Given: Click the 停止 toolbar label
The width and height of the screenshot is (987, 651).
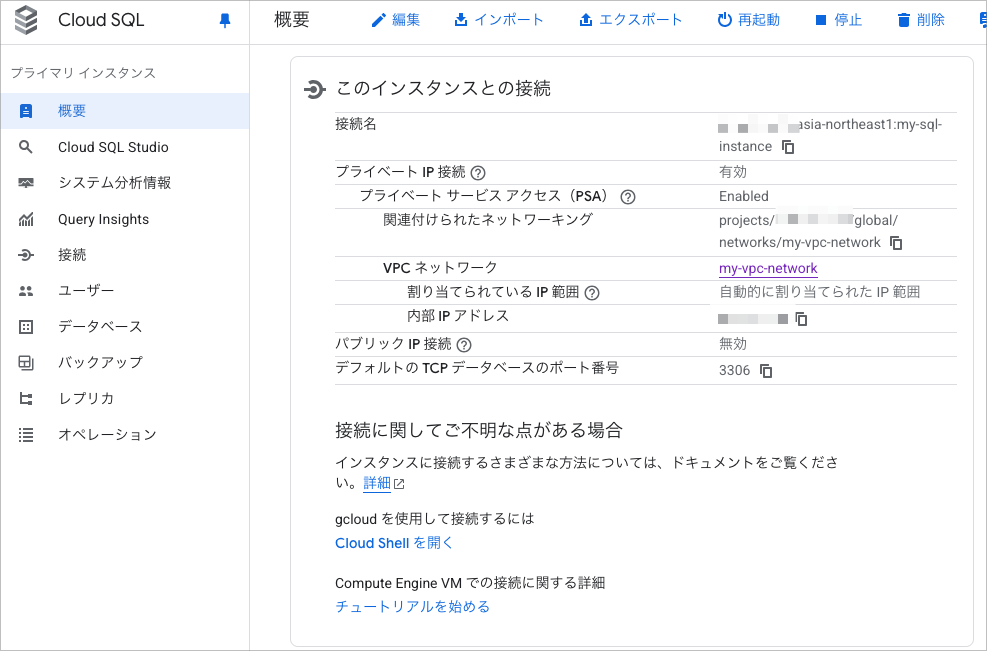Looking at the screenshot, I should (x=848, y=20).
